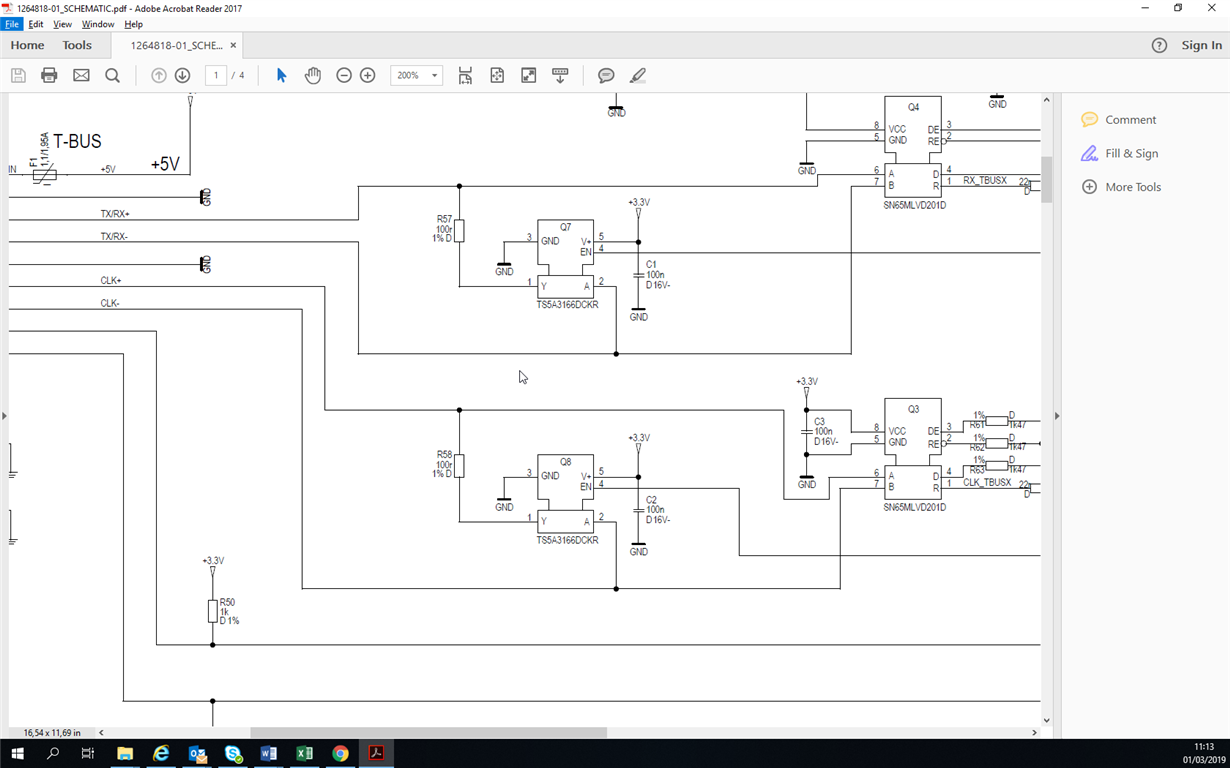1230x768 pixels.
Task: Switch to the Tools tab
Action: click(x=77, y=45)
